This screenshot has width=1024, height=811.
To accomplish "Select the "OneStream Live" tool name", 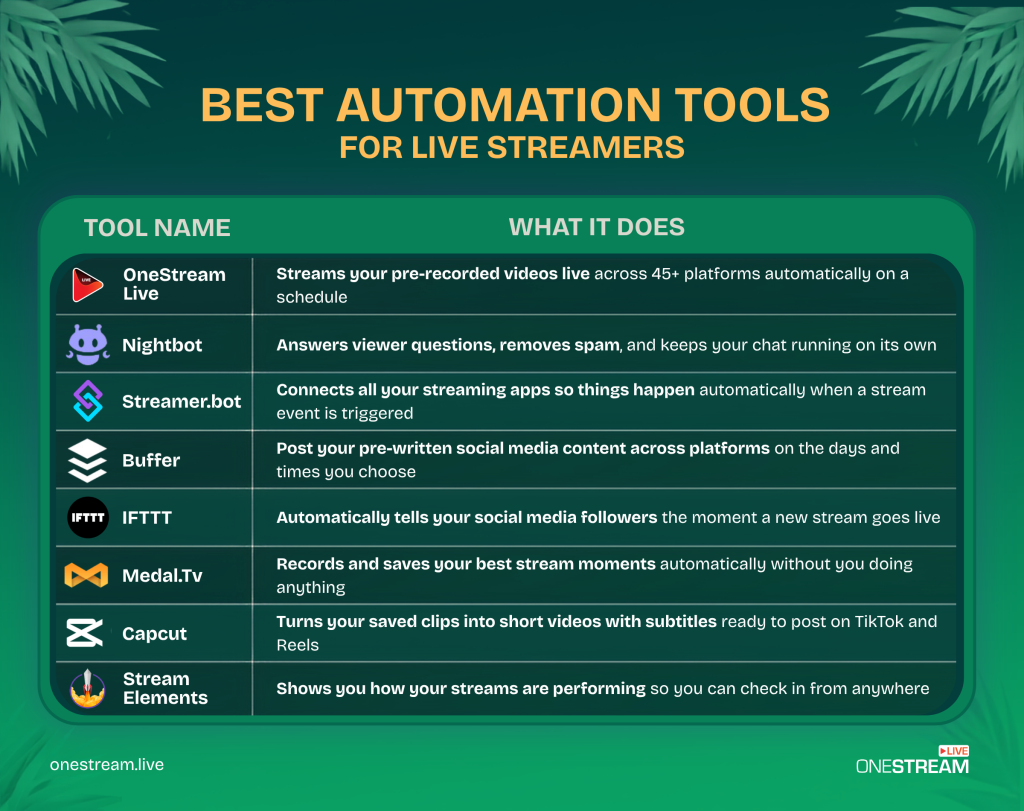I will point(174,284).
